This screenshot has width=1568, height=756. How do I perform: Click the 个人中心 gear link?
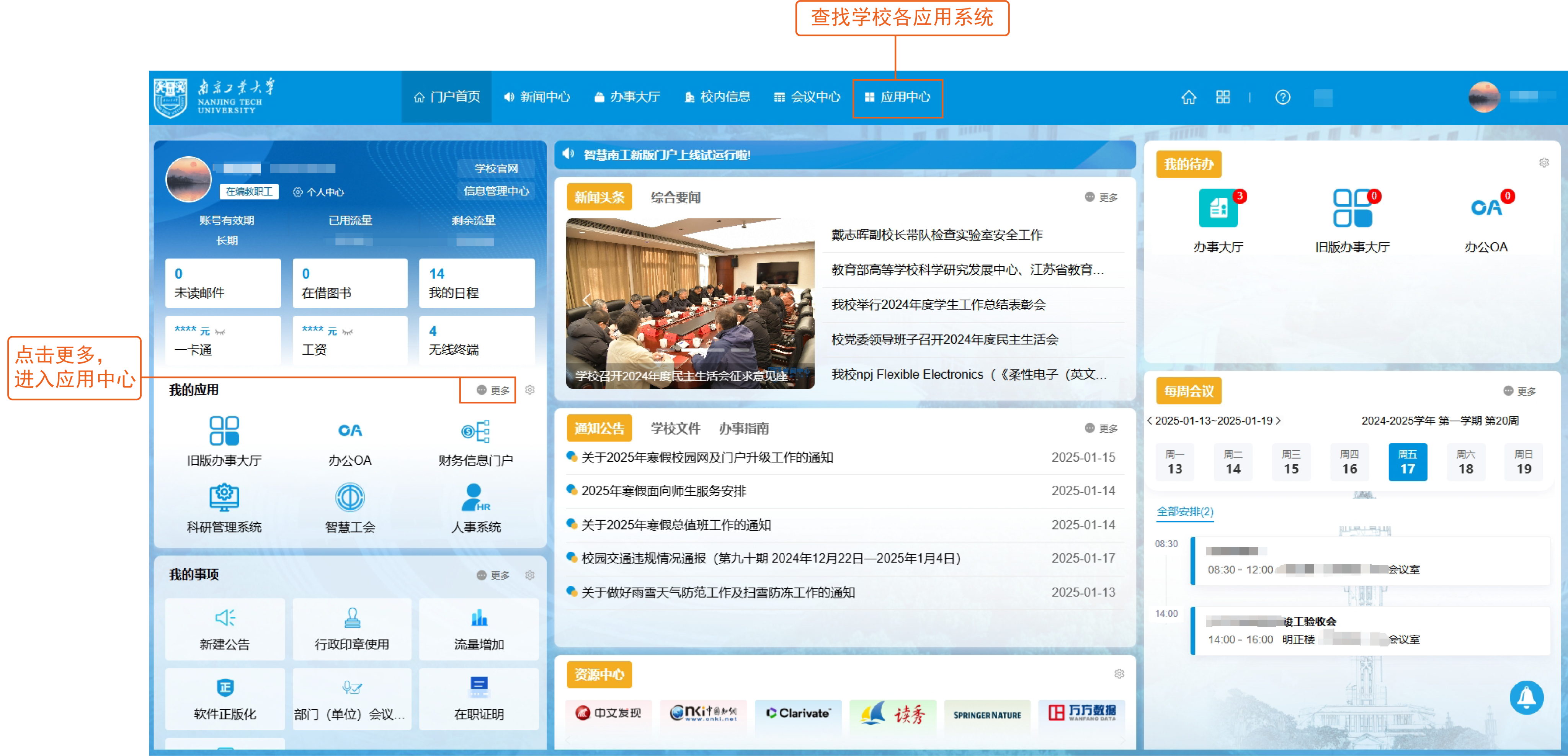tap(319, 192)
